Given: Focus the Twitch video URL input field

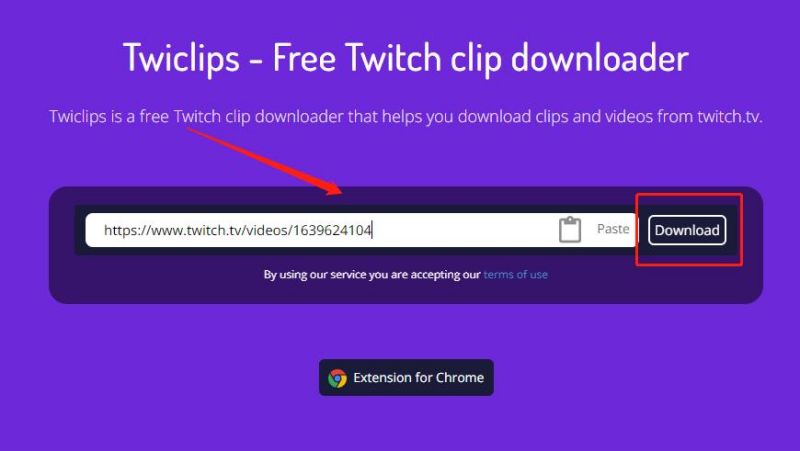Looking at the screenshot, I should (x=361, y=230).
